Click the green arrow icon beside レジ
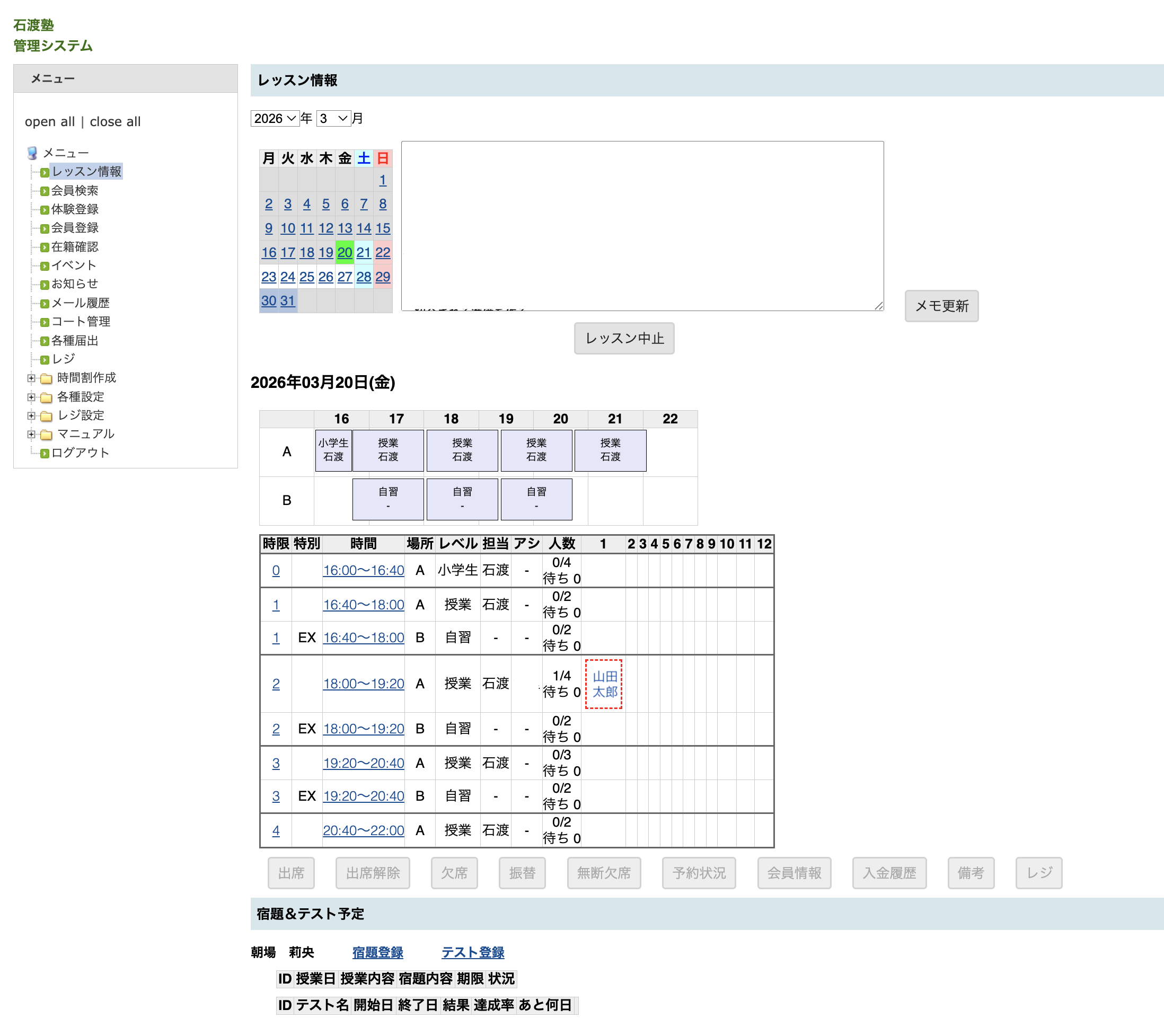Screen dimensions: 1164x1036 (45, 360)
